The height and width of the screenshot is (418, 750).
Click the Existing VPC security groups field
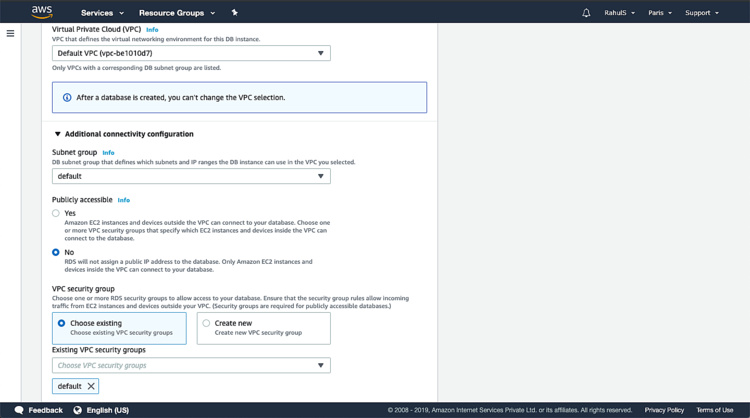191,366
